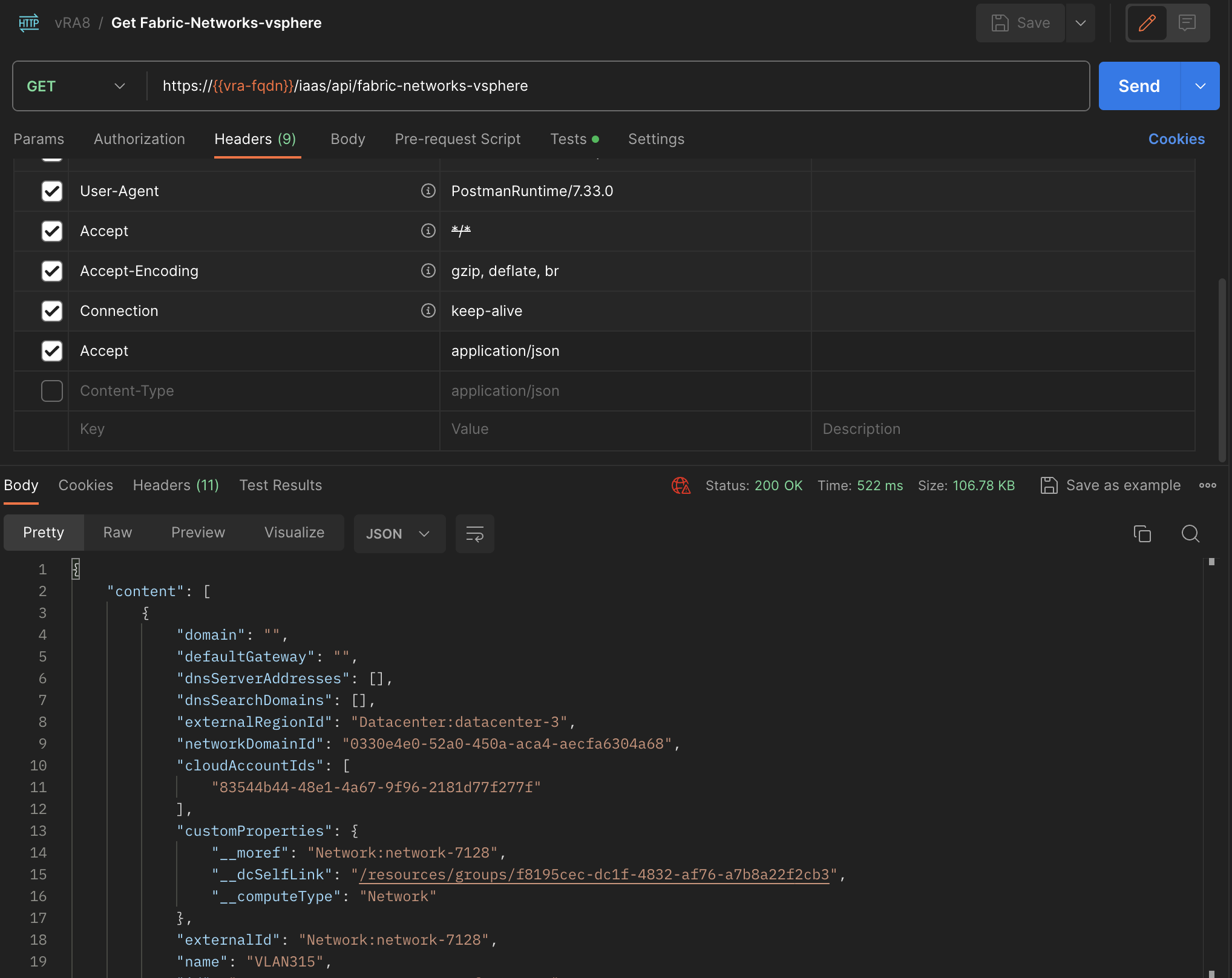Select the Pretty view

[44, 533]
